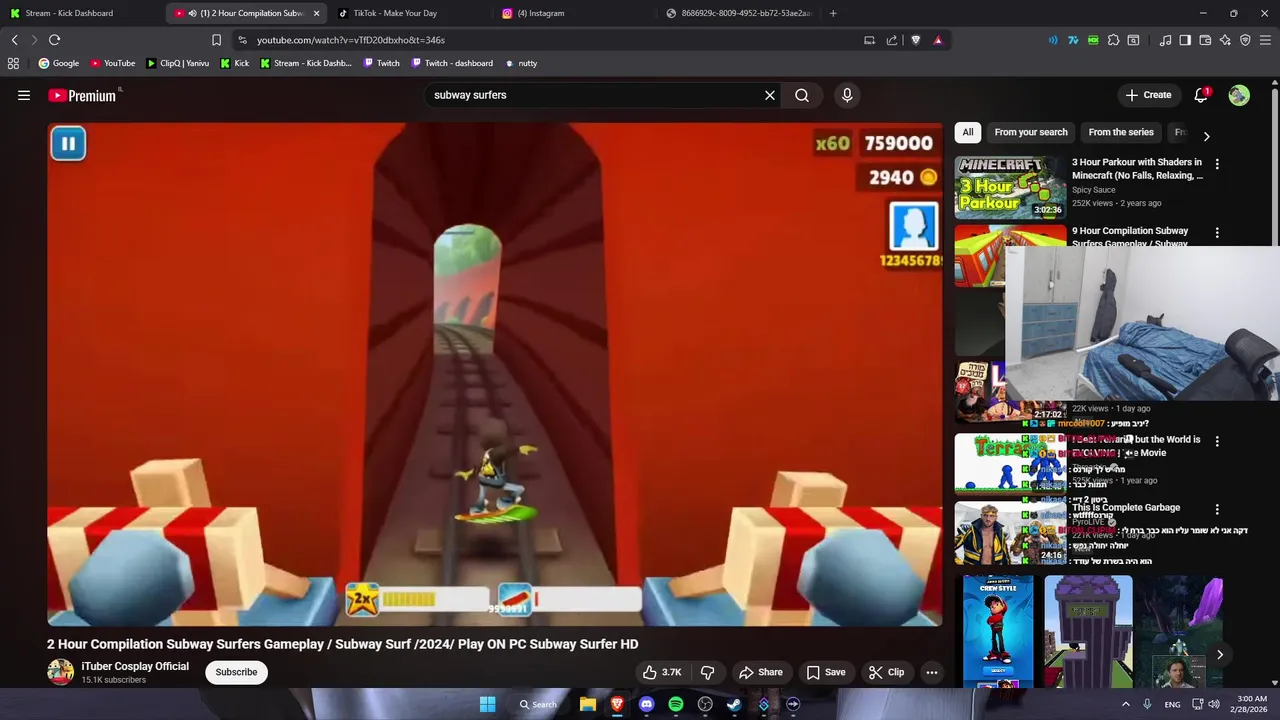Open the ClipQ | Yanivu bookmark

click(178, 63)
